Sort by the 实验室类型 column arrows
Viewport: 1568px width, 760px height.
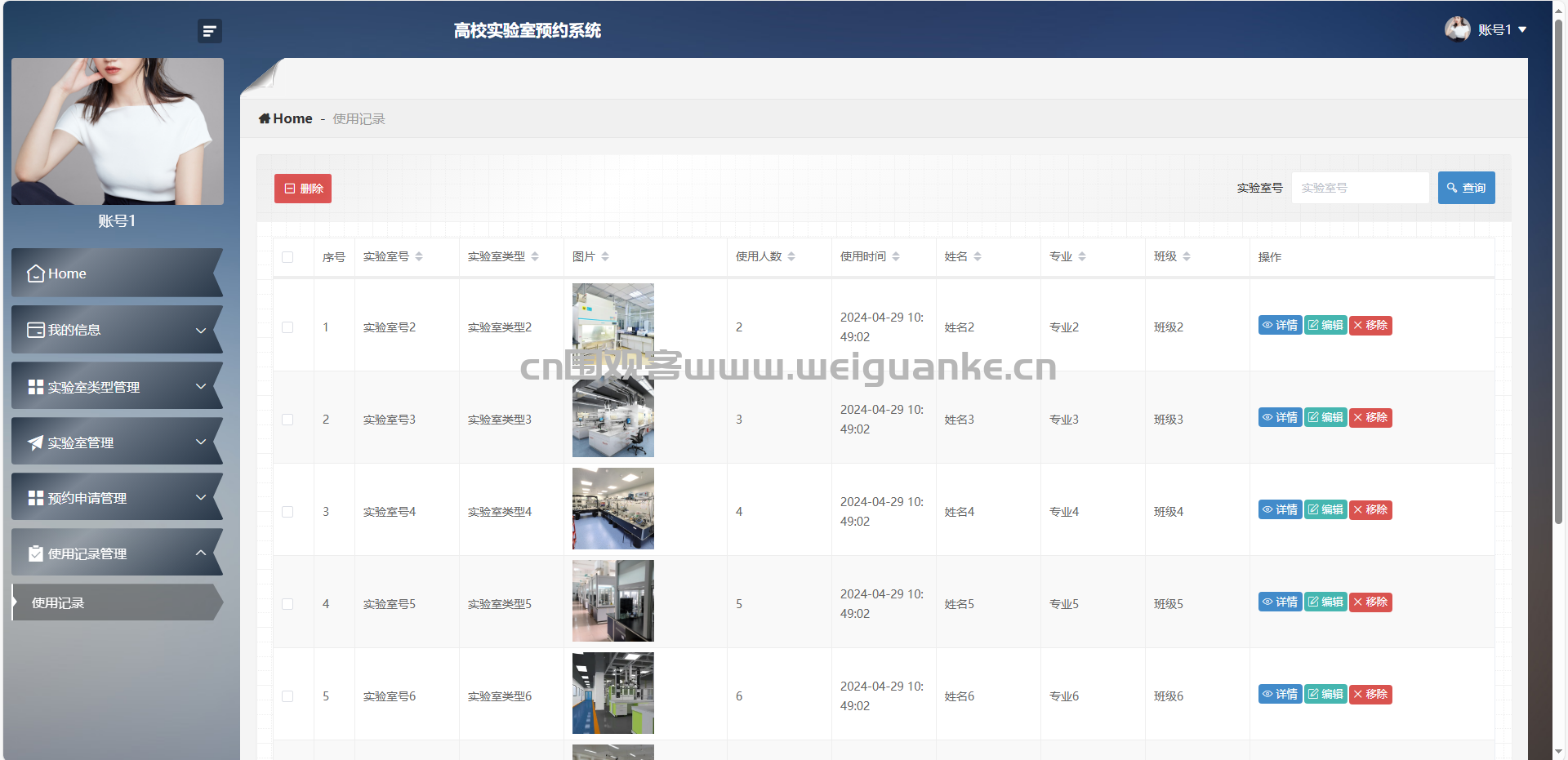(535, 256)
